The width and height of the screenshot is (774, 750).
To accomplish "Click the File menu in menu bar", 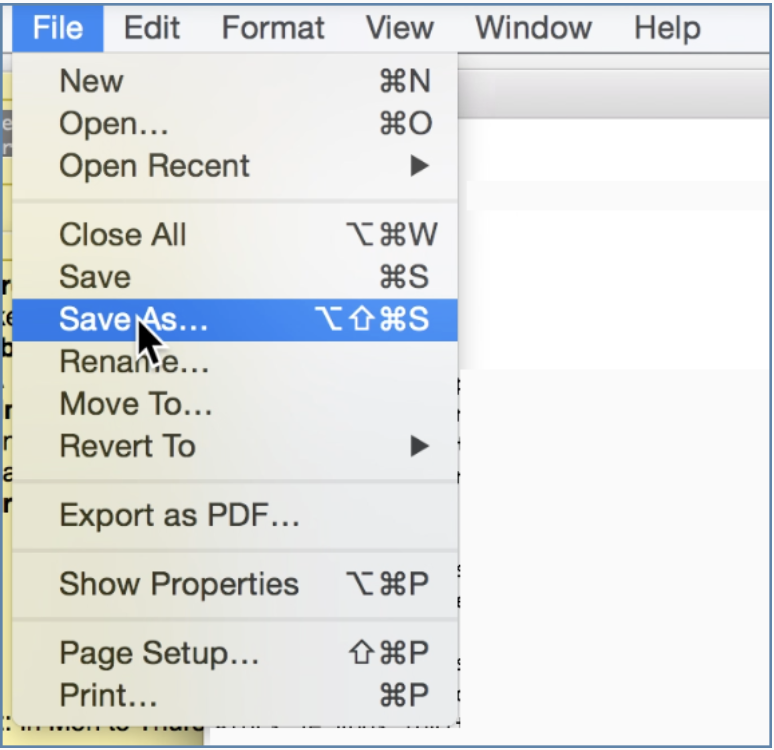I will 57,27.
